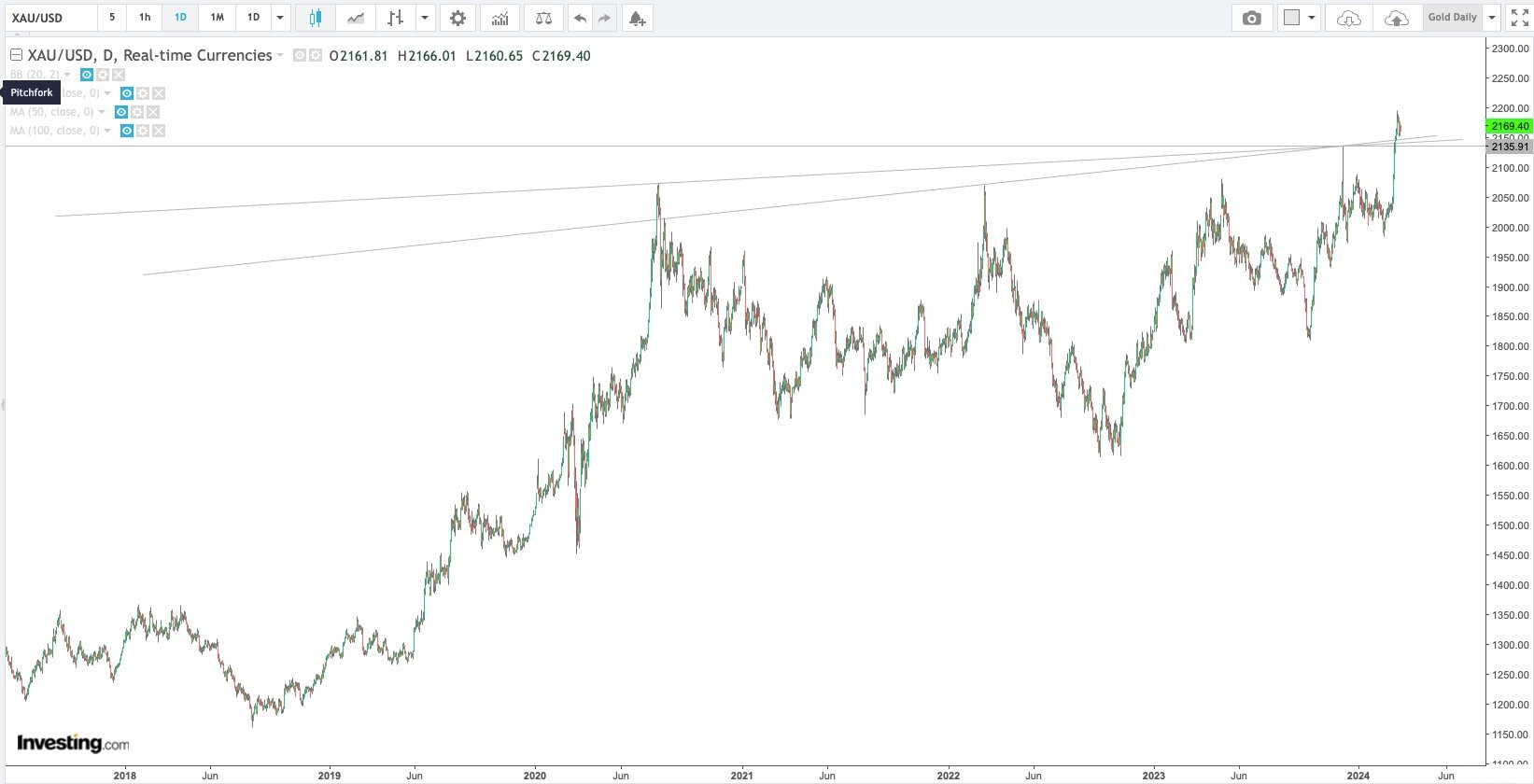Load chart layout from the cloud

[x=1349, y=18]
